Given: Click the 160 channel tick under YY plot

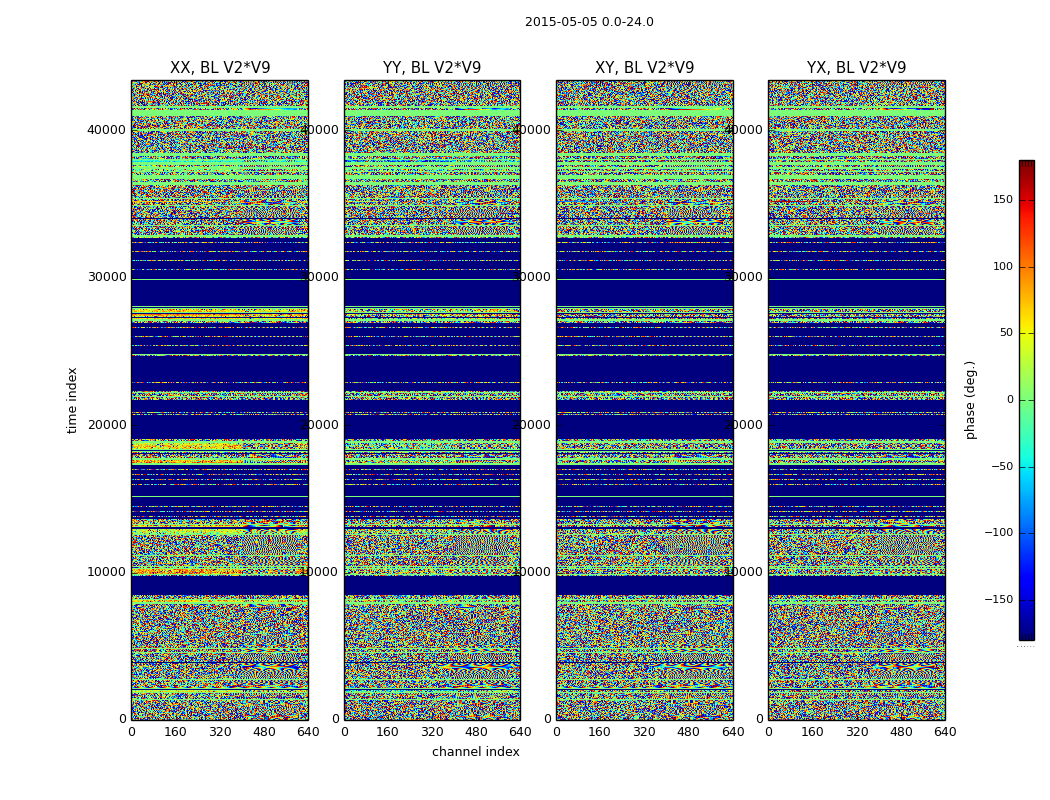Looking at the screenshot, I should [388, 732].
